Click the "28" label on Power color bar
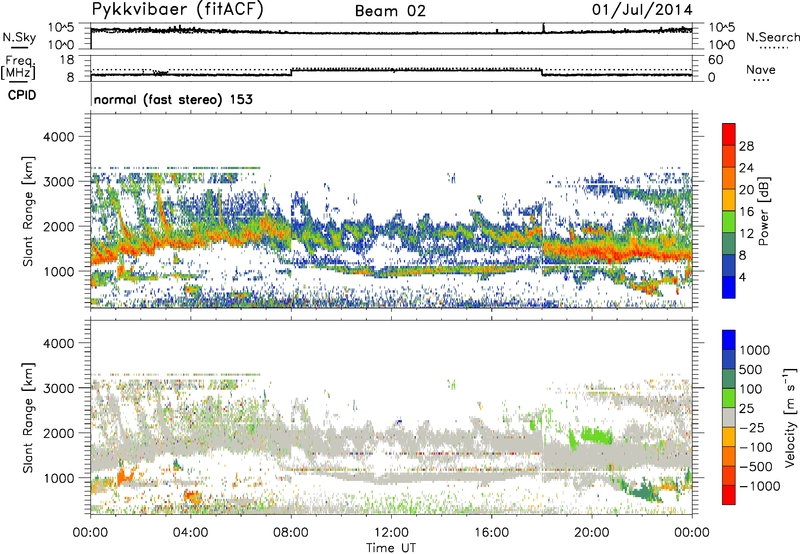The height and width of the screenshot is (554, 800). 746,146
